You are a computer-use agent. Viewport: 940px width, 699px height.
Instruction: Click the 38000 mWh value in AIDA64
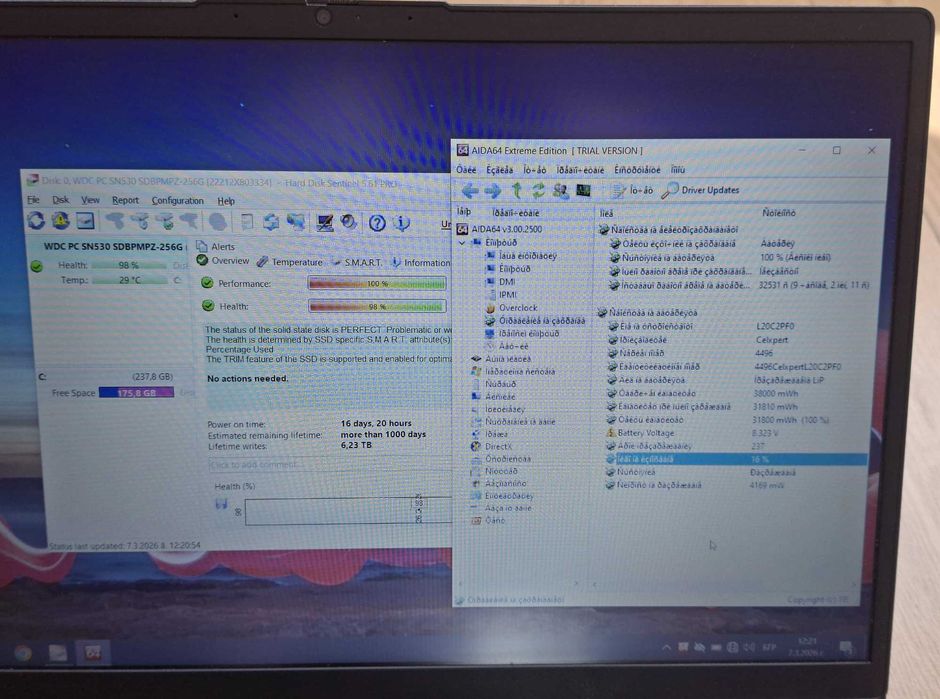click(775, 394)
